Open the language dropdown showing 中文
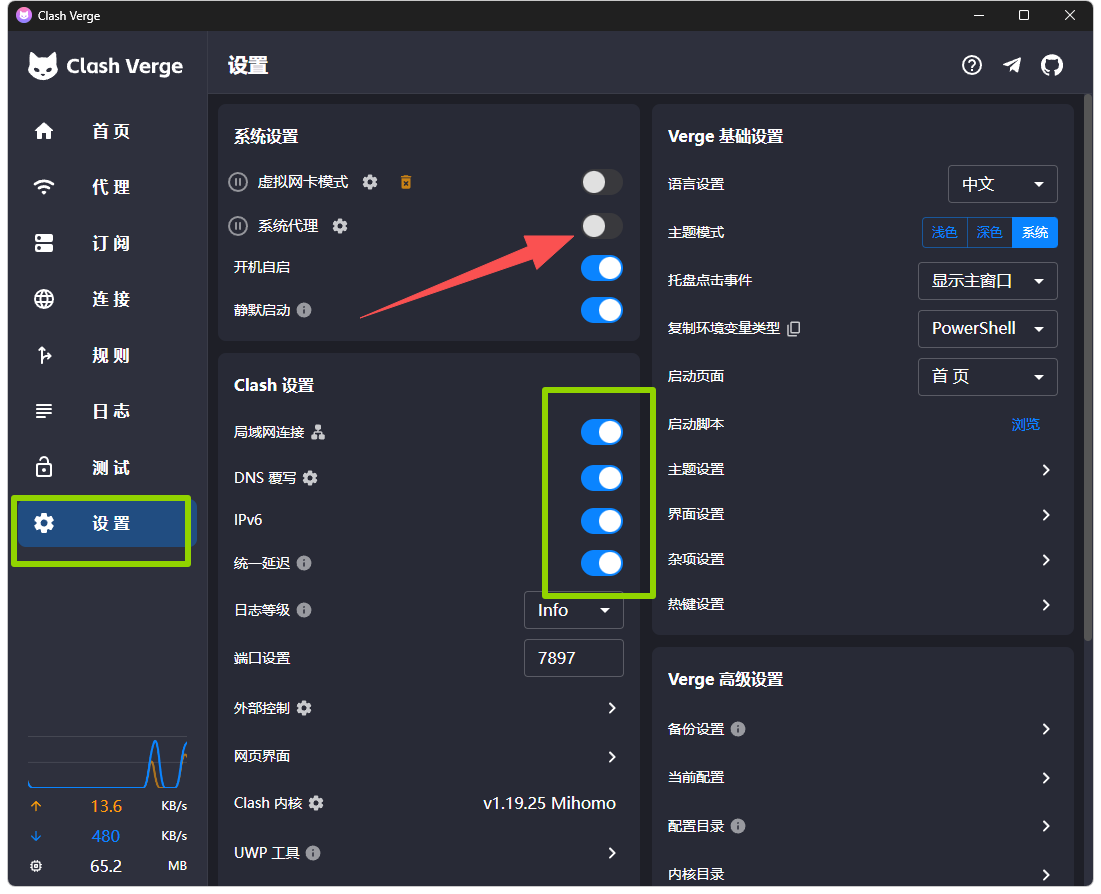The height and width of the screenshot is (894, 1101). pyautogui.click(x=1002, y=184)
